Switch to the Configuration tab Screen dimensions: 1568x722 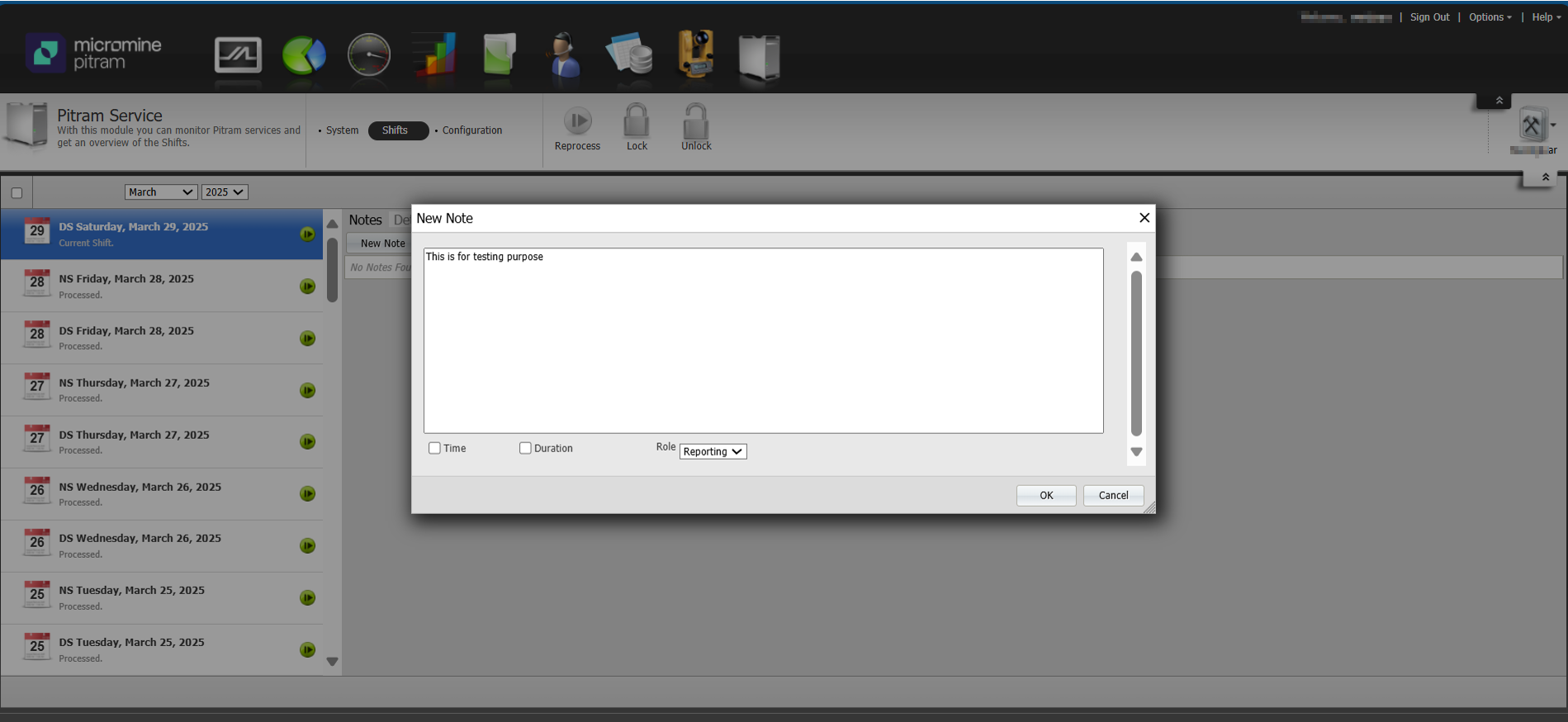tap(471, 130)
